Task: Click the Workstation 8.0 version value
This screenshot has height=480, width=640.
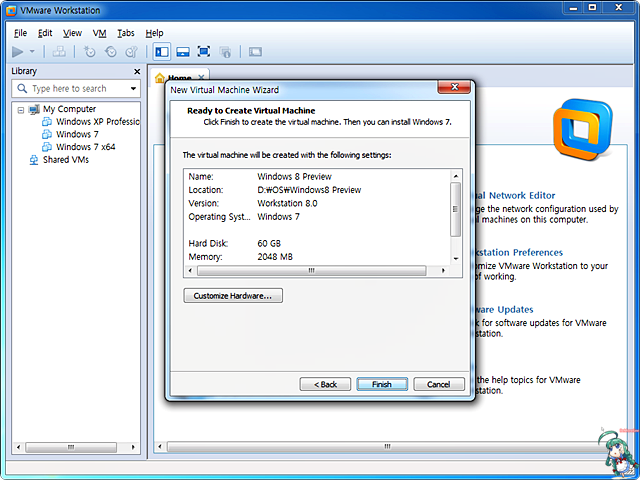Action: 287,203
